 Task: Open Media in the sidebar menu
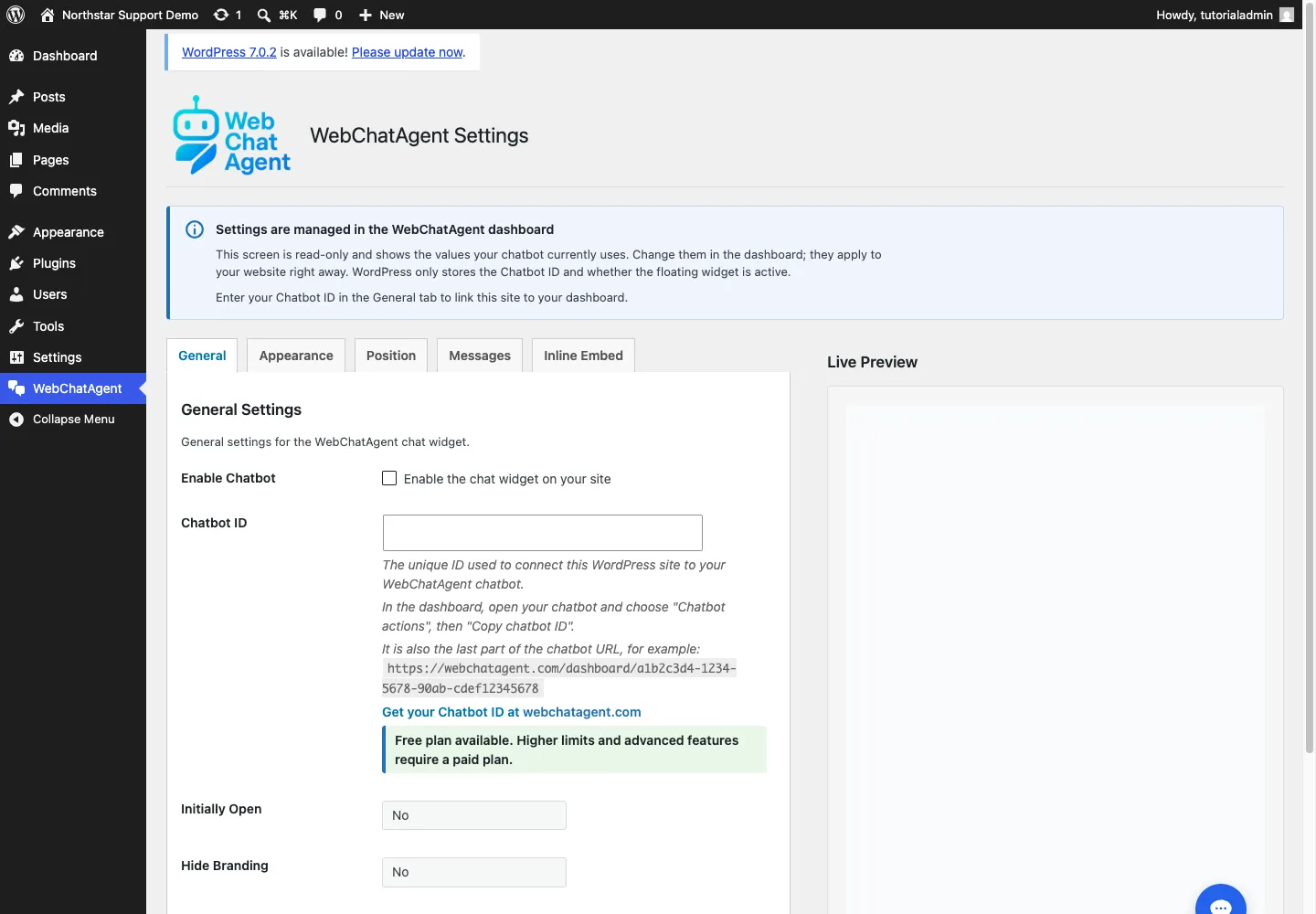[73, 128]
